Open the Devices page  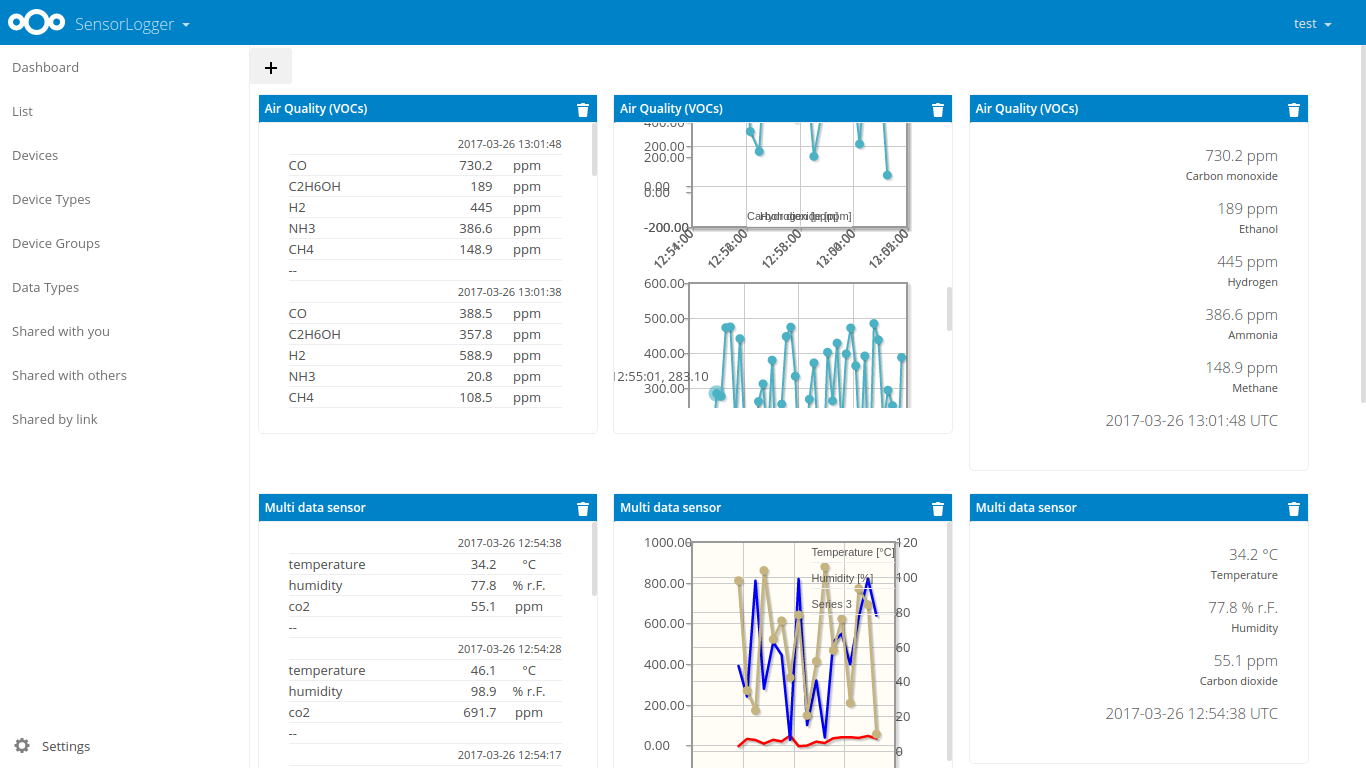tap(35, 155)
